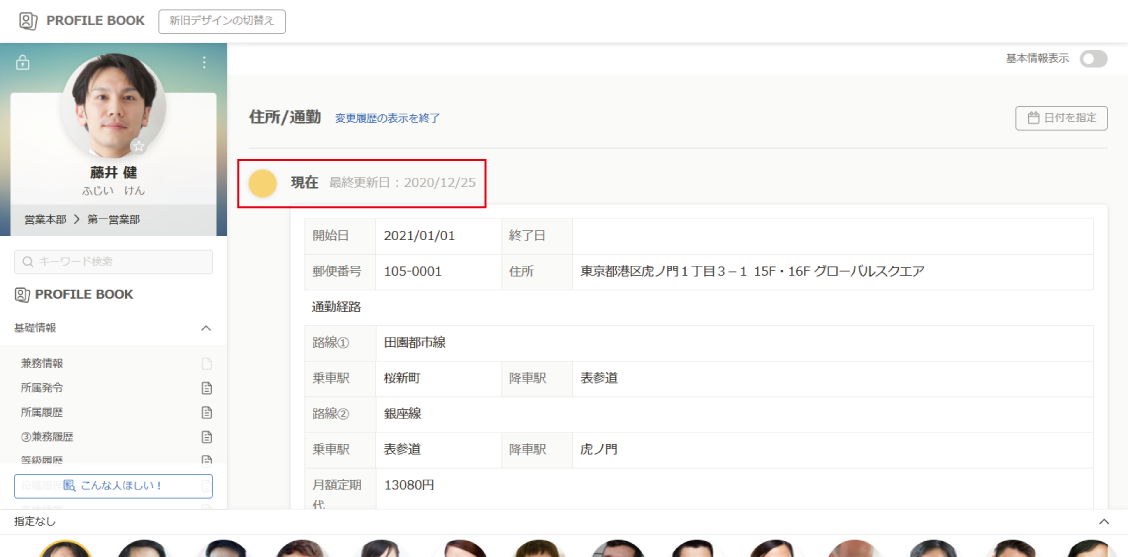Collapse the 基礎情報 section

coord(206,328)
